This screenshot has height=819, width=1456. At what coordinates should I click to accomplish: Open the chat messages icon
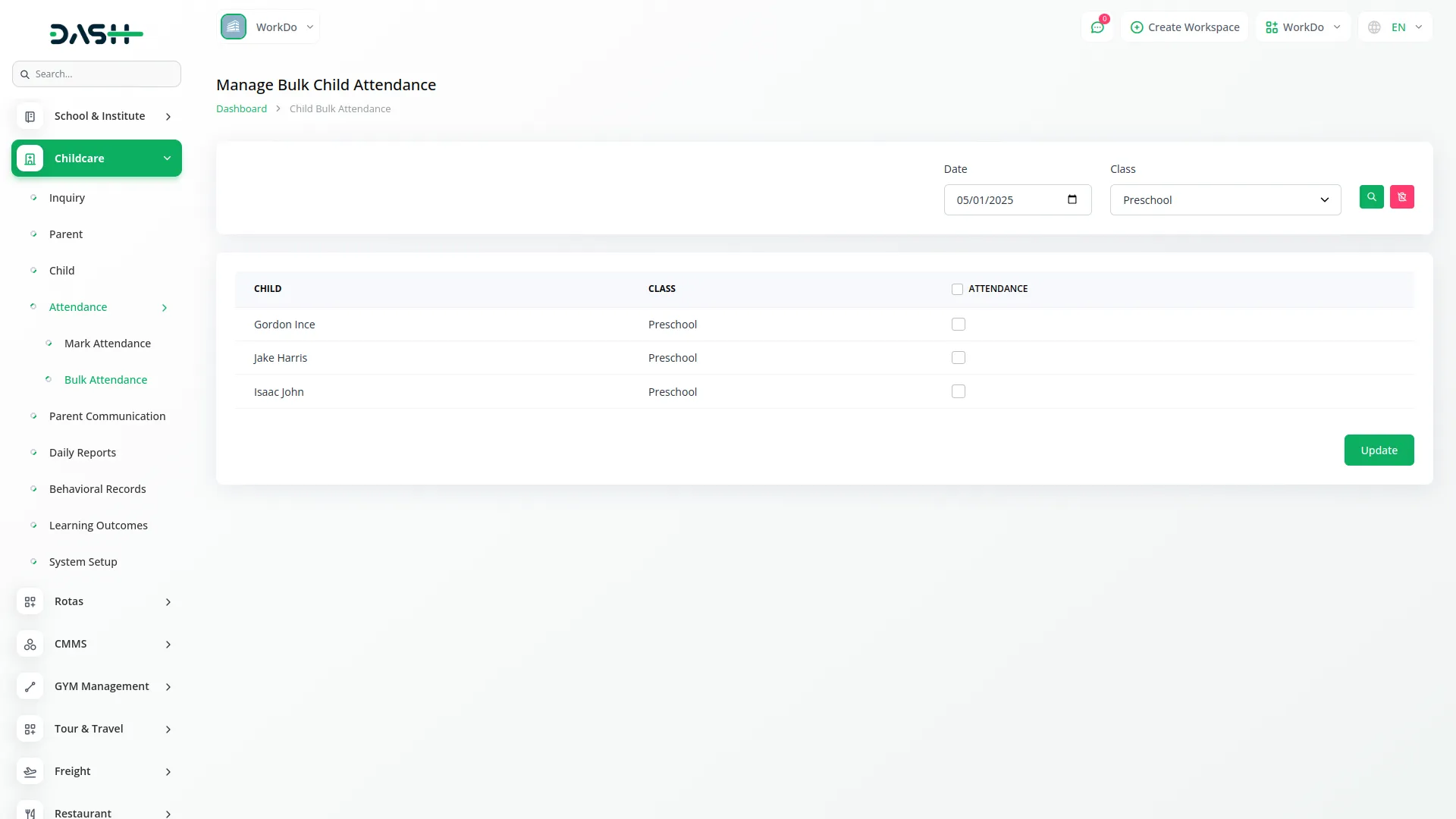1097,27
